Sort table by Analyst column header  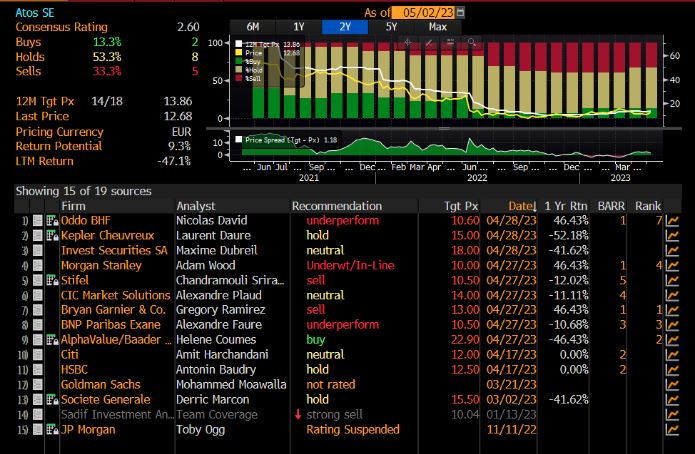tap(195, 206)
